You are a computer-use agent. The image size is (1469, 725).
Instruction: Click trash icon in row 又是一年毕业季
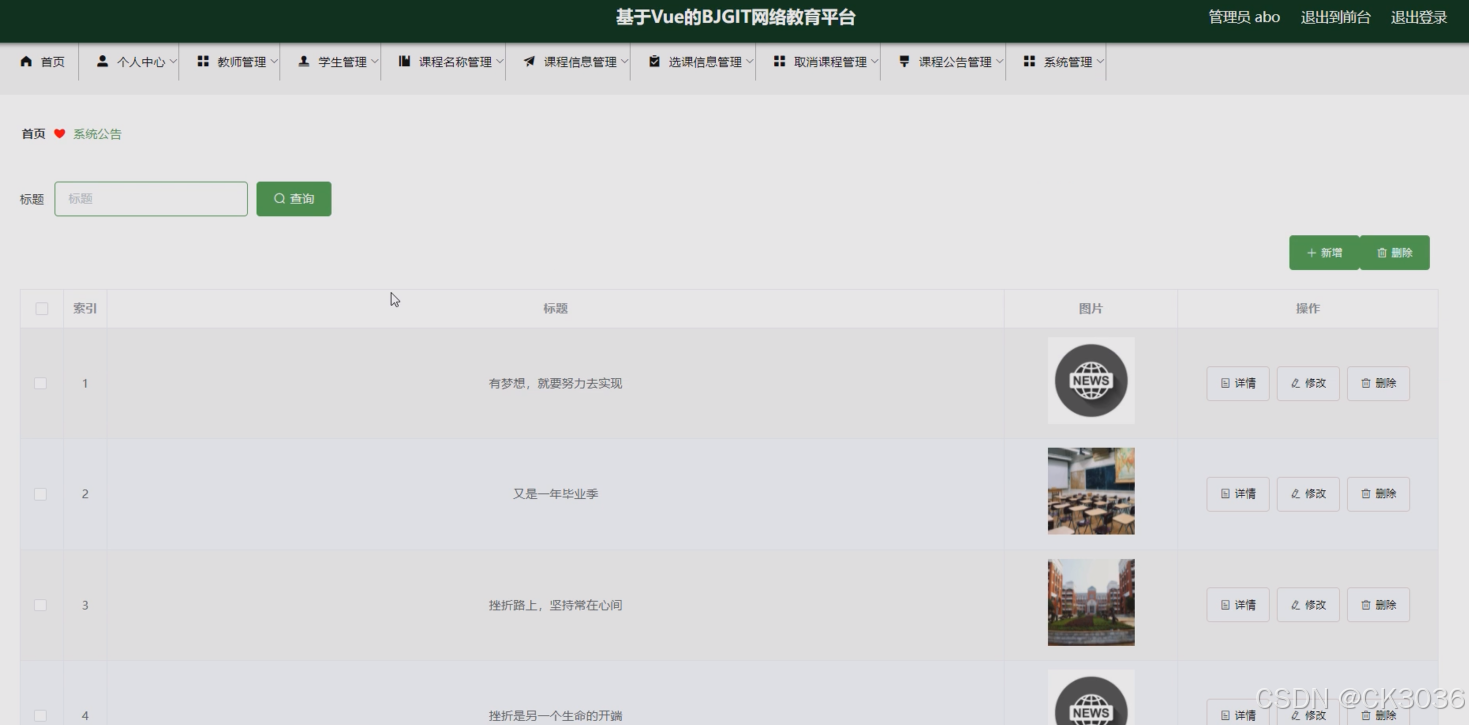click(x=1366, y=494)
